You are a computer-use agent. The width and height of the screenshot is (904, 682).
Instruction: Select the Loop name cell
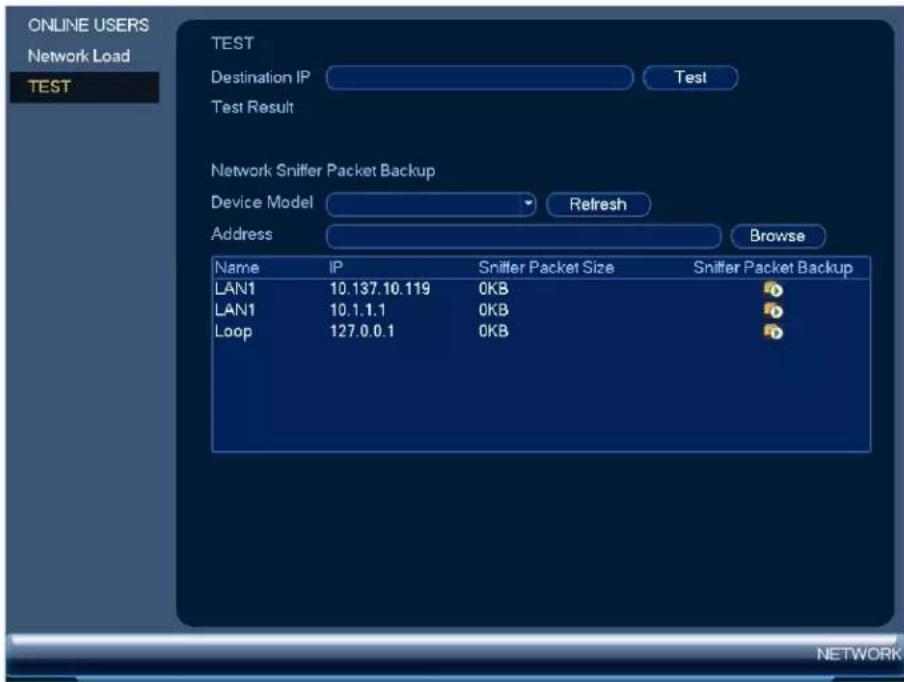[x=233, y=332]
